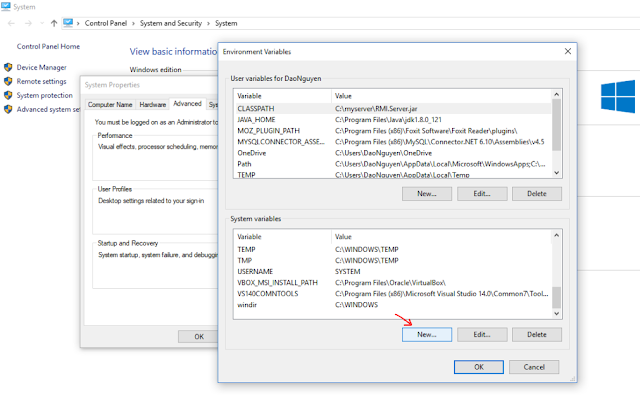640x395 pixels.
Task: Select the windir system variable
Action: click(393, 305)
